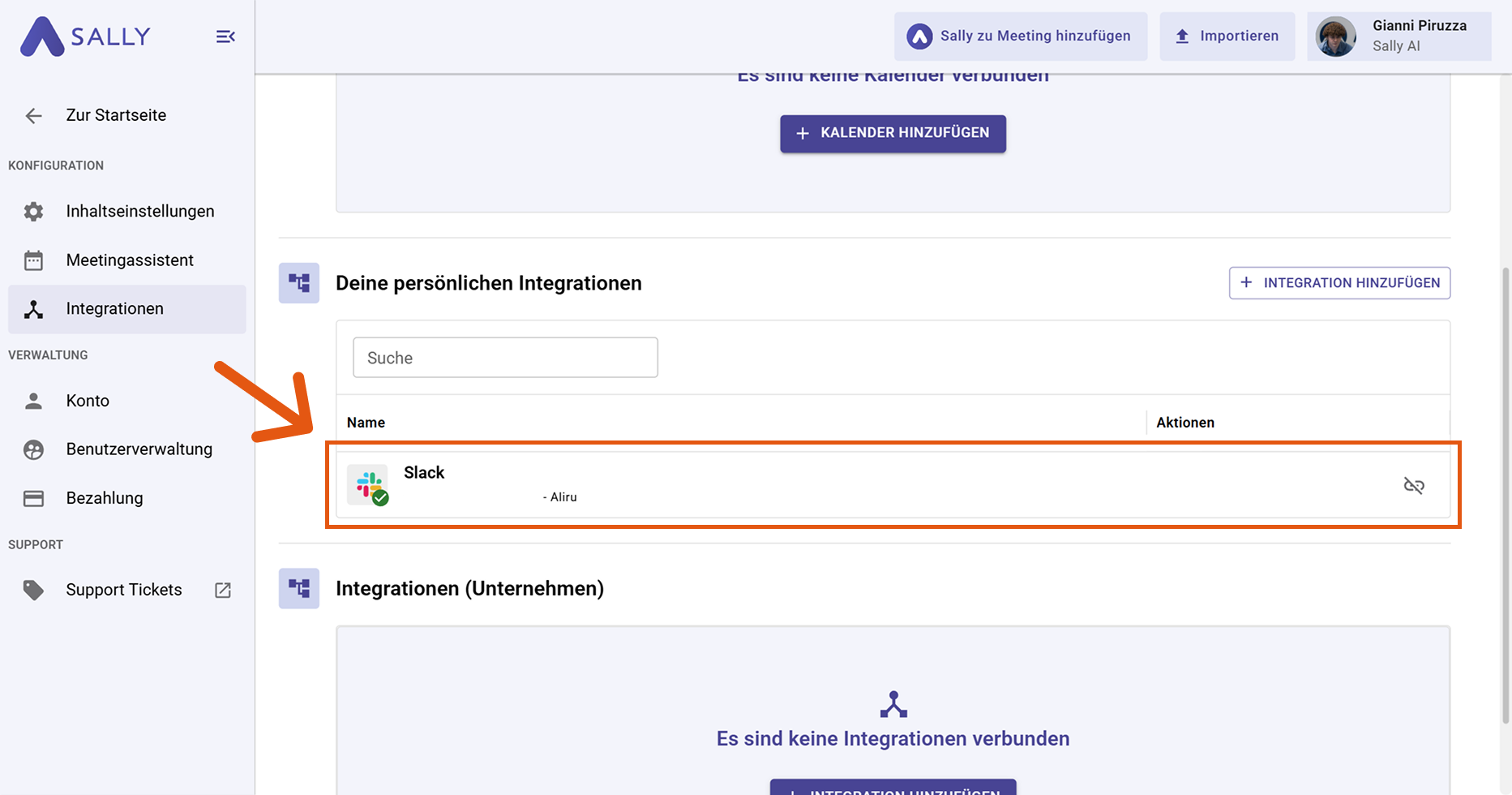Click Integration hinzufügen for personal integrations

coord(1339,282)
